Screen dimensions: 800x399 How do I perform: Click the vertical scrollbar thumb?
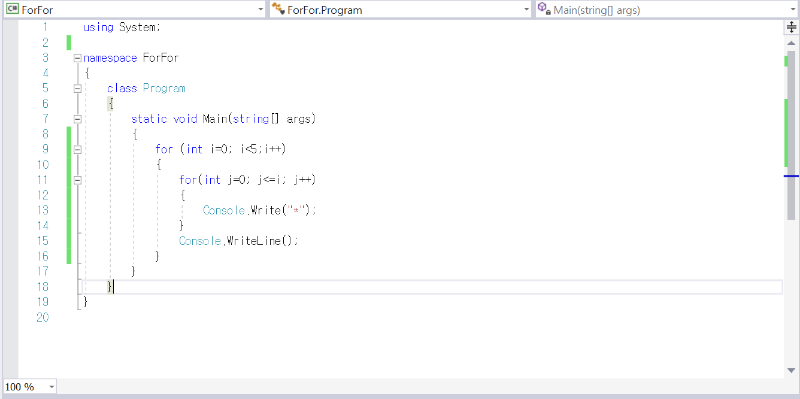(x=791, y=135)
